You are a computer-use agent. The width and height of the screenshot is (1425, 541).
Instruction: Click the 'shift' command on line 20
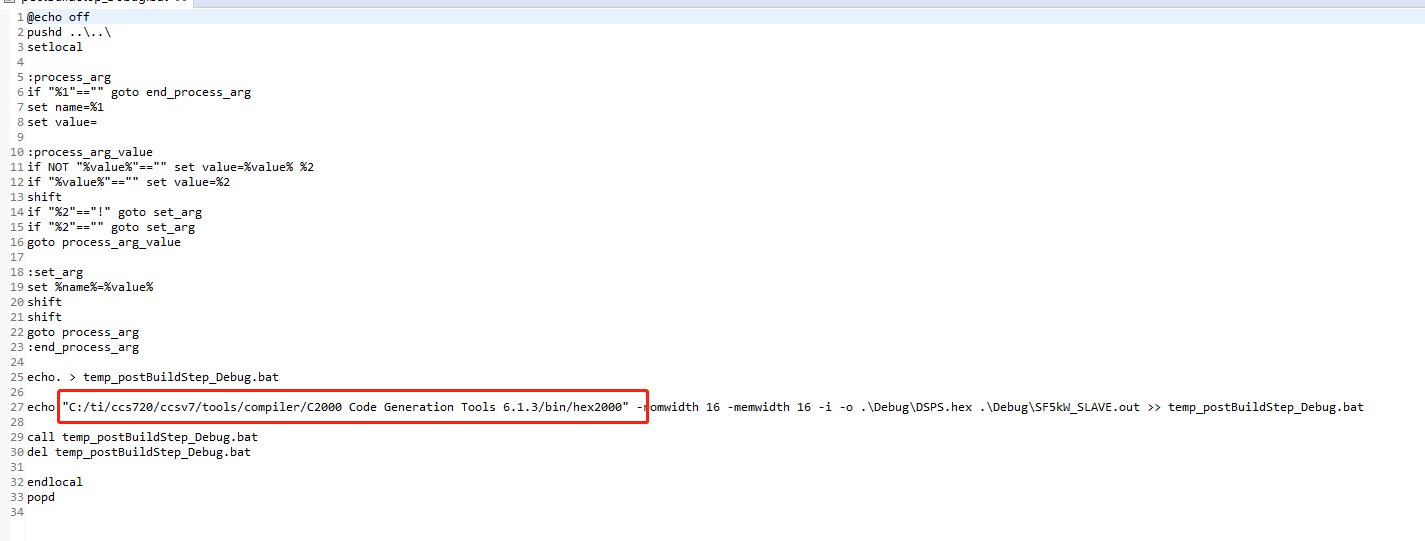(44, 302)
